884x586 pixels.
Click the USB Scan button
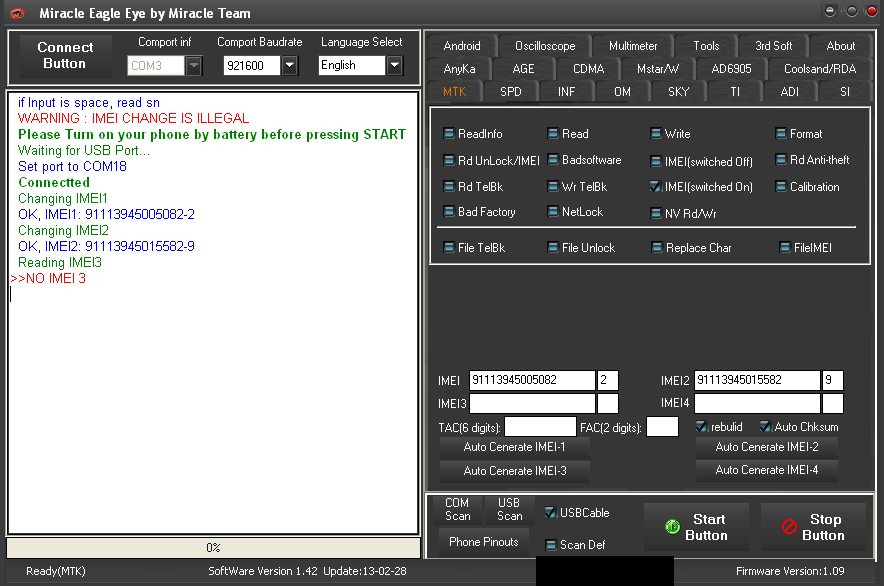coord(509,509)
